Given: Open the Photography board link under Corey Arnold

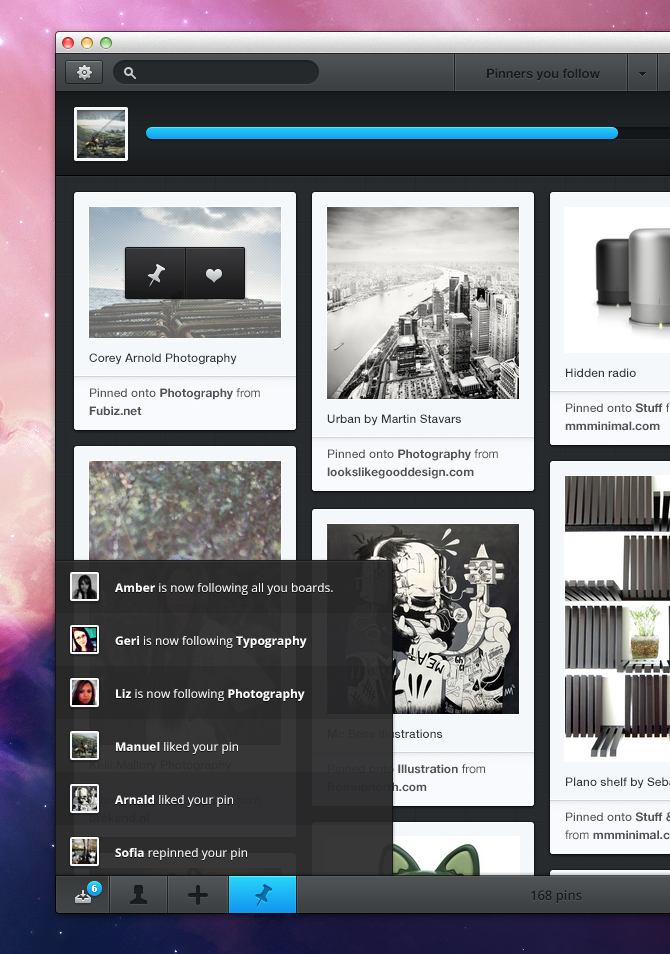Looking at the screenshot, I should [x=196, y=393].
